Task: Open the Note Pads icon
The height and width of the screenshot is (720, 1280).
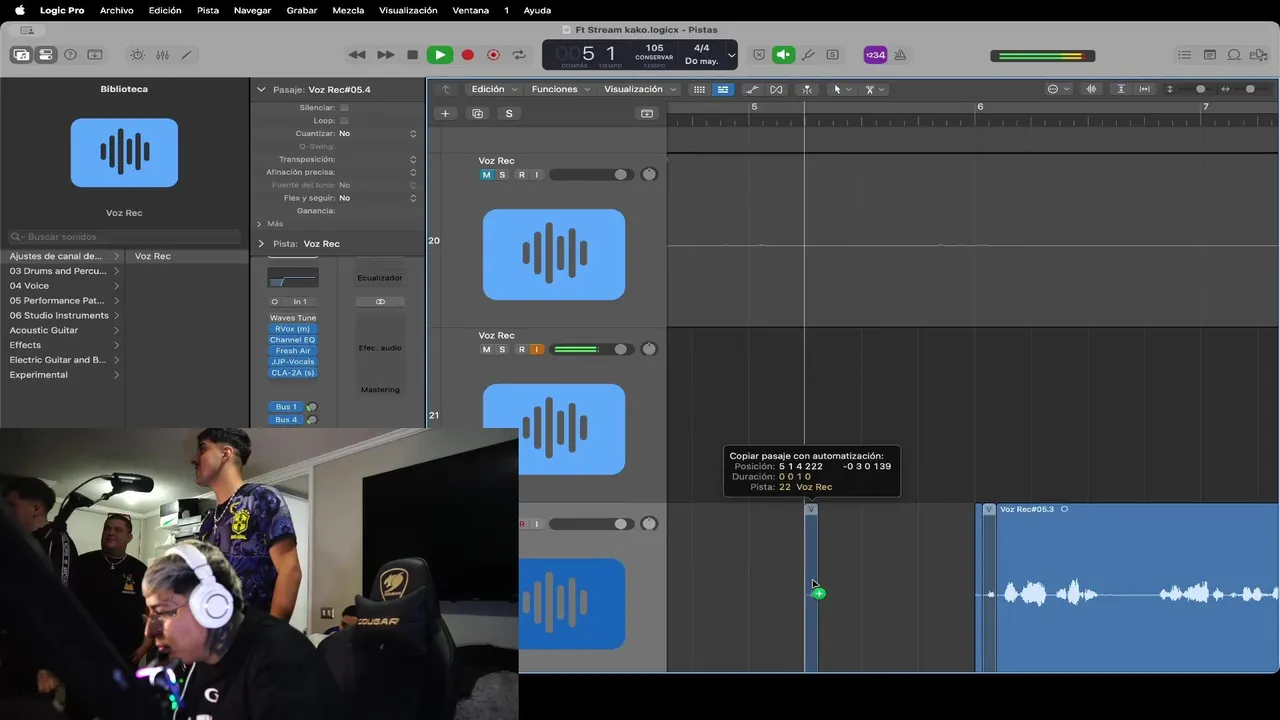Action: coord(1209,55)
